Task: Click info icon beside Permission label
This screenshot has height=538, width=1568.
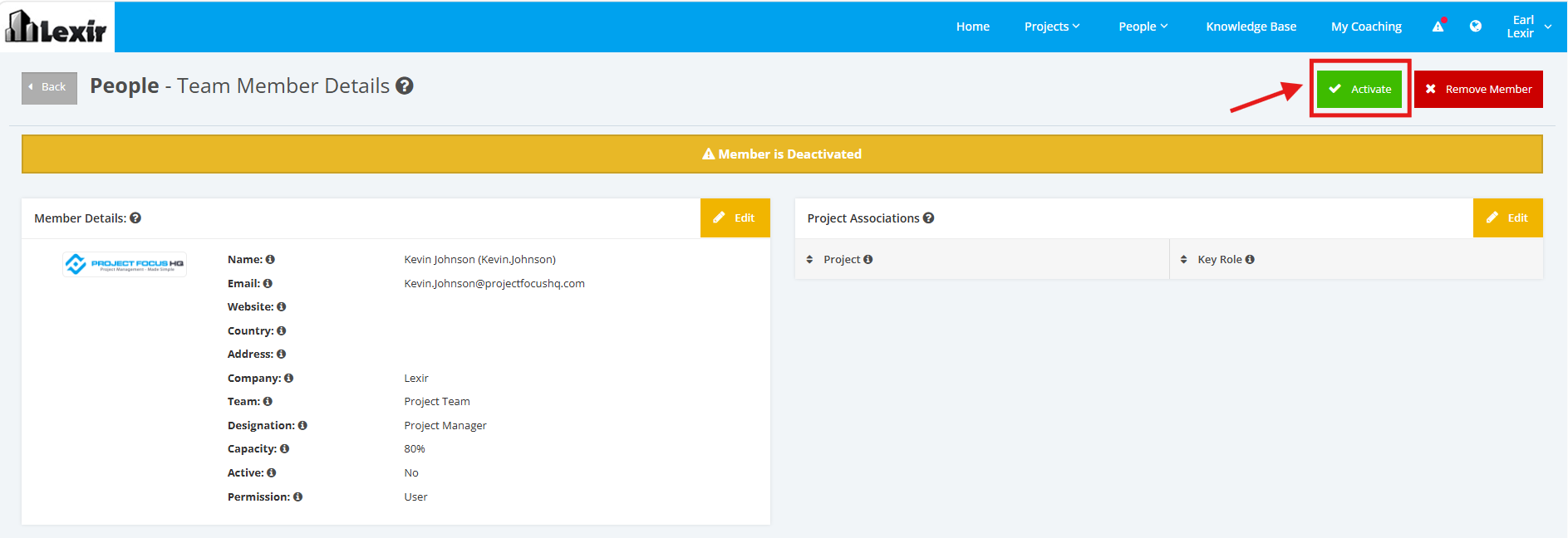Action: [297, 496]
